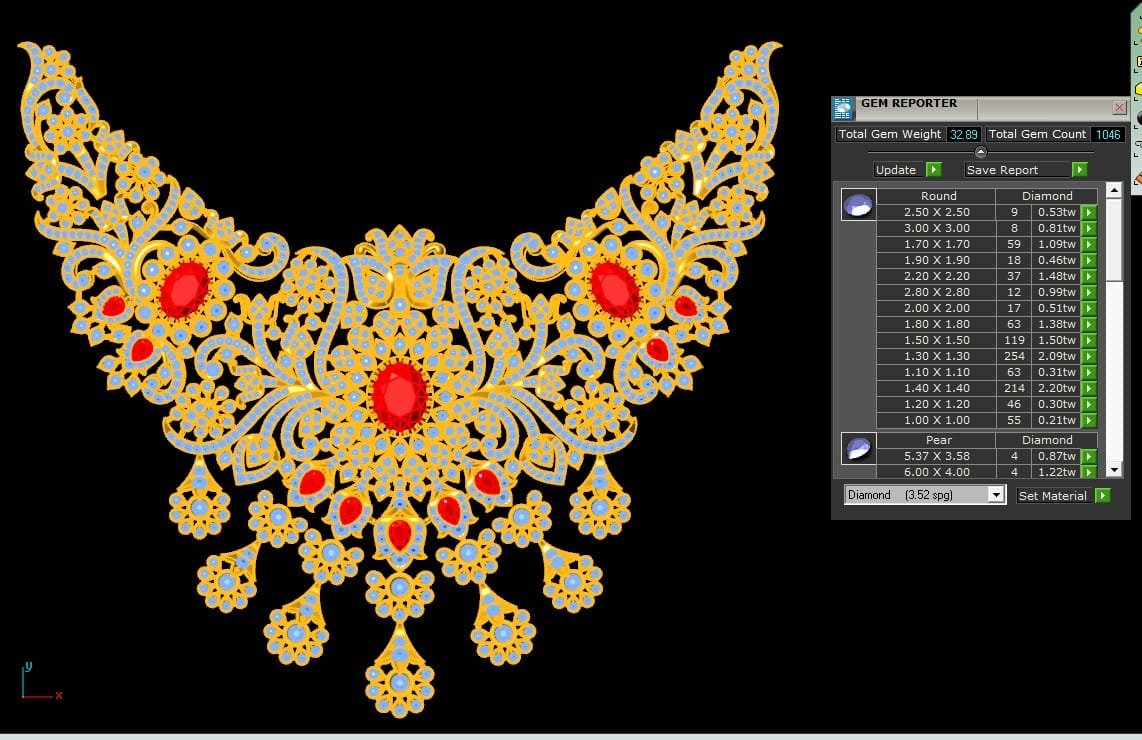Image resolution: width=1142 pixels, height=740 pixels.
Task: Click green arrow for 5.37 X 3.58 pear row
Action: click(1089, 456)
